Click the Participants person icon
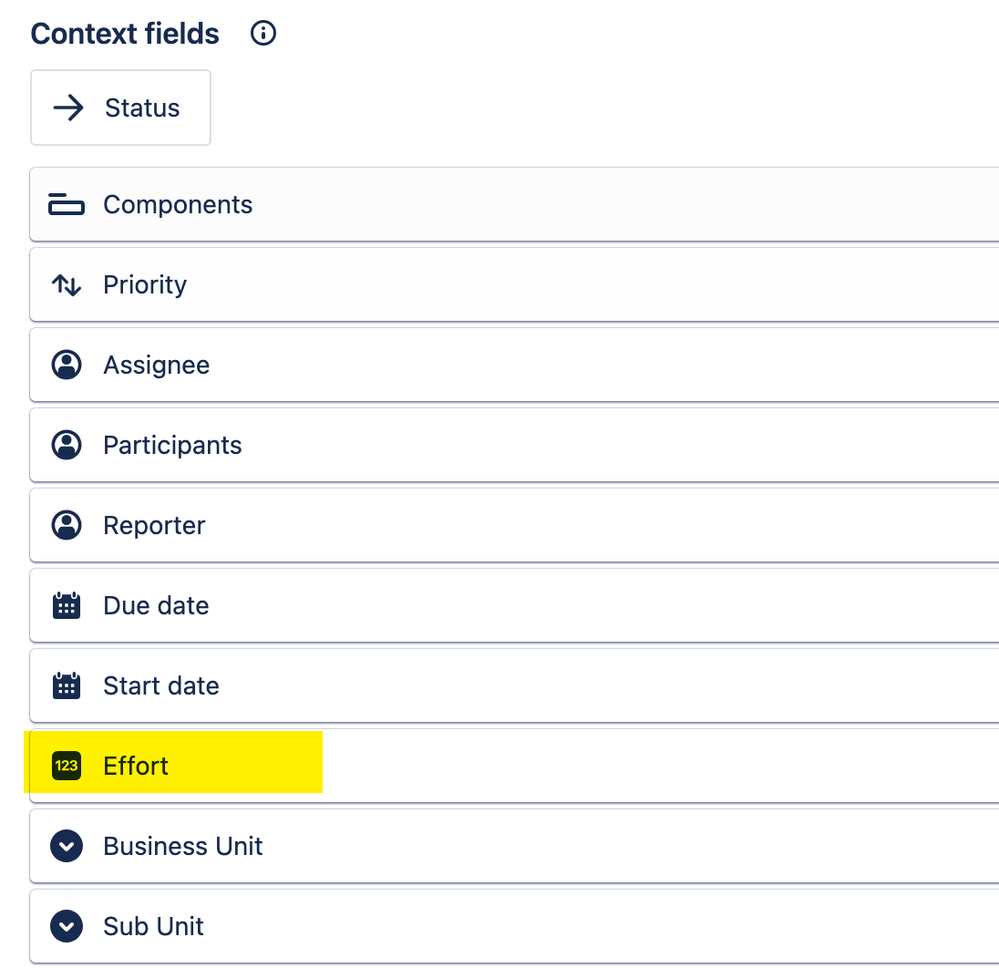Viewport: 999px width, 968px height. click(66, 445)
